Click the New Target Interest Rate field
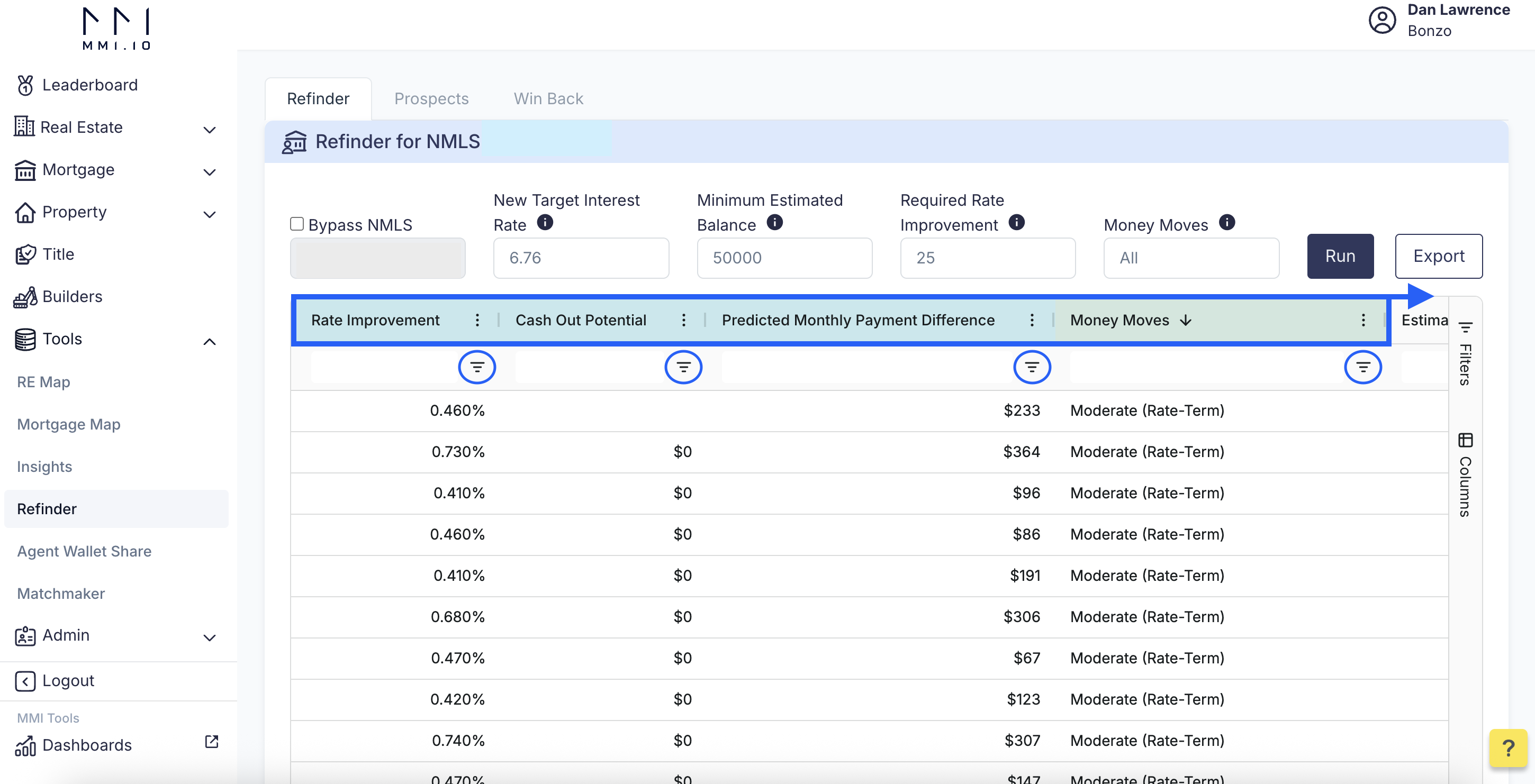 pos(581,258)
